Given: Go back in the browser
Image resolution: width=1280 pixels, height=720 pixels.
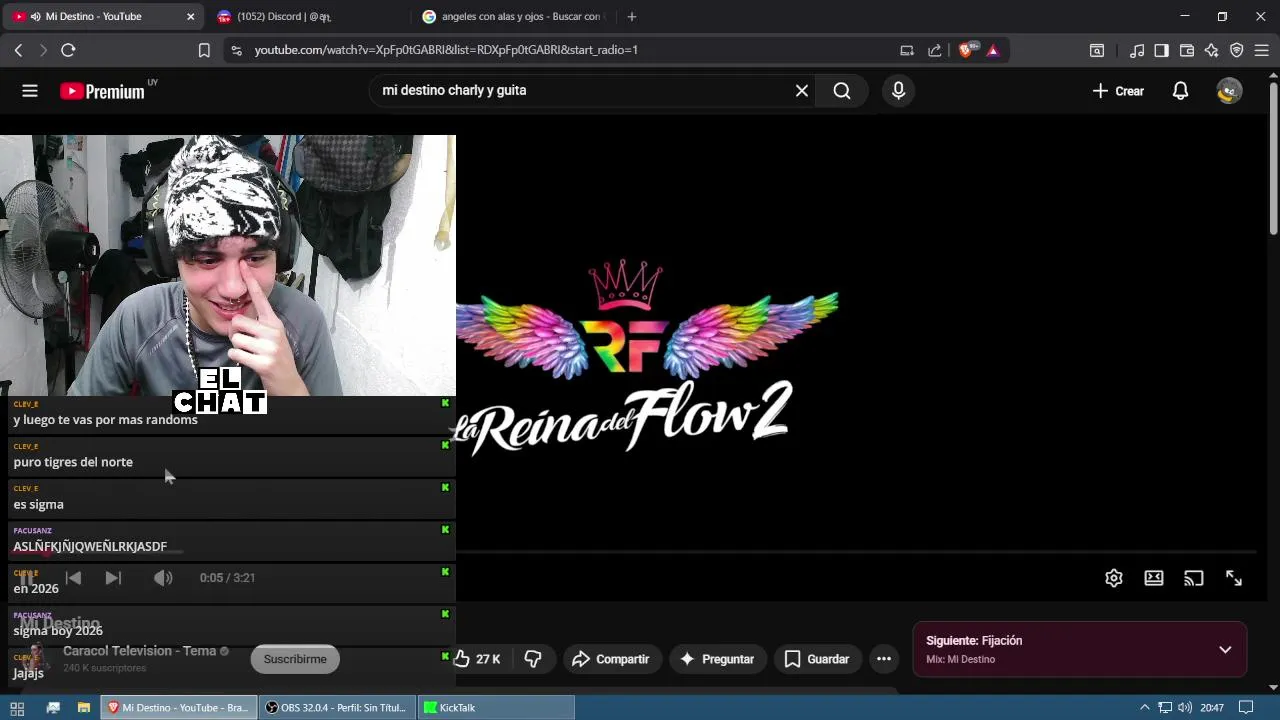Looking at the screenshot, I should pyautogui.click(x=18, y=50).
